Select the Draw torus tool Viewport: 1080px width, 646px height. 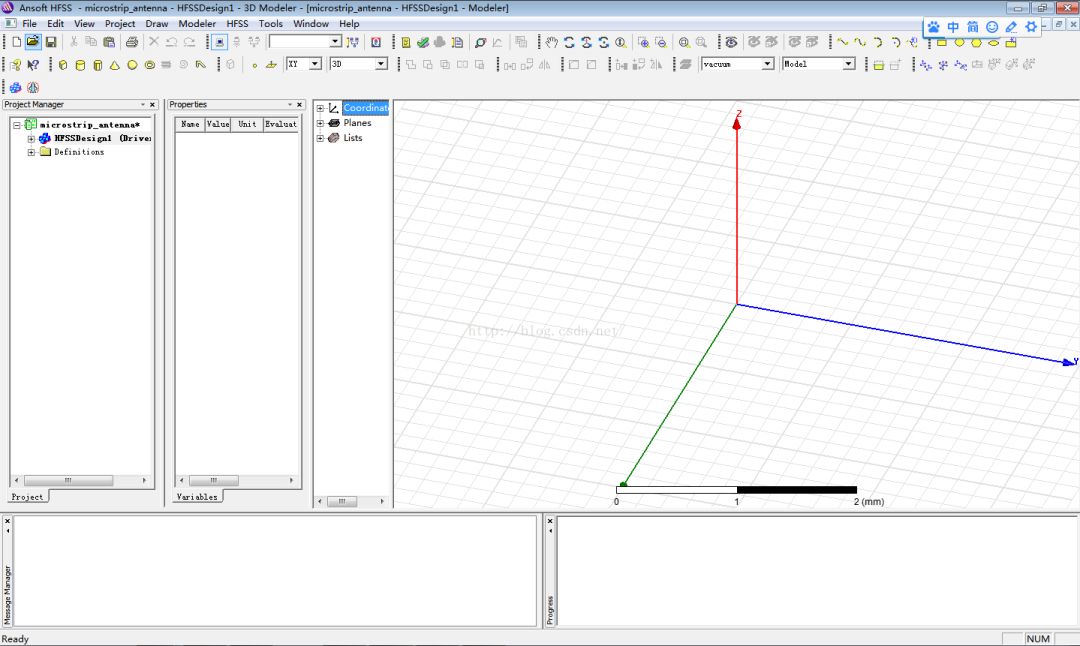[x=149, y=65]
